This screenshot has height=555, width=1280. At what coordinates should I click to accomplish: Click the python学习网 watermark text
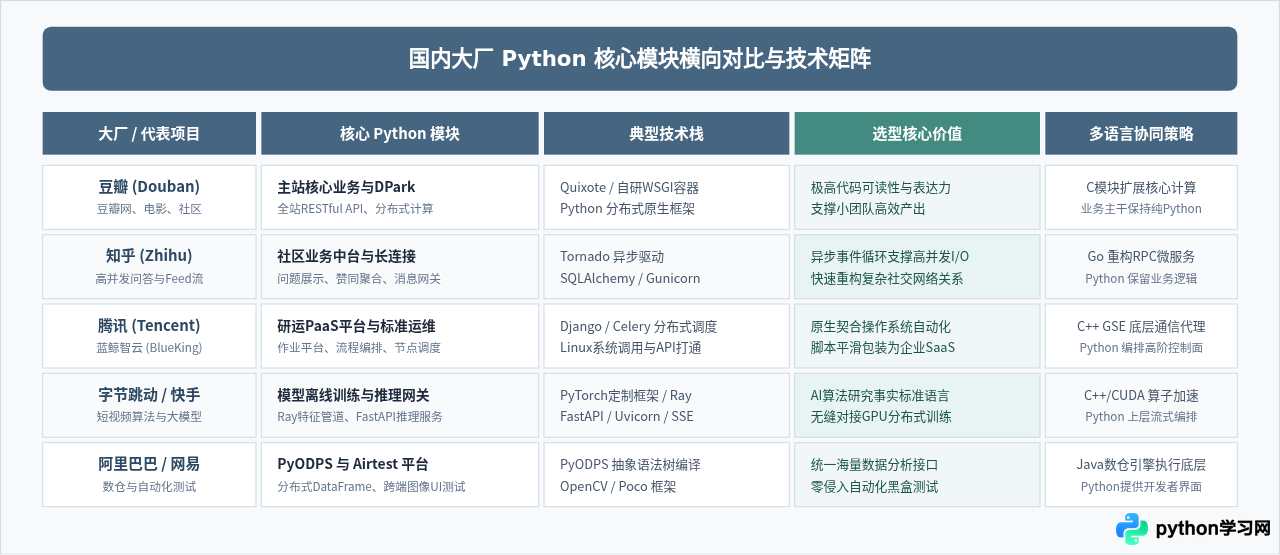point(1212,529)
